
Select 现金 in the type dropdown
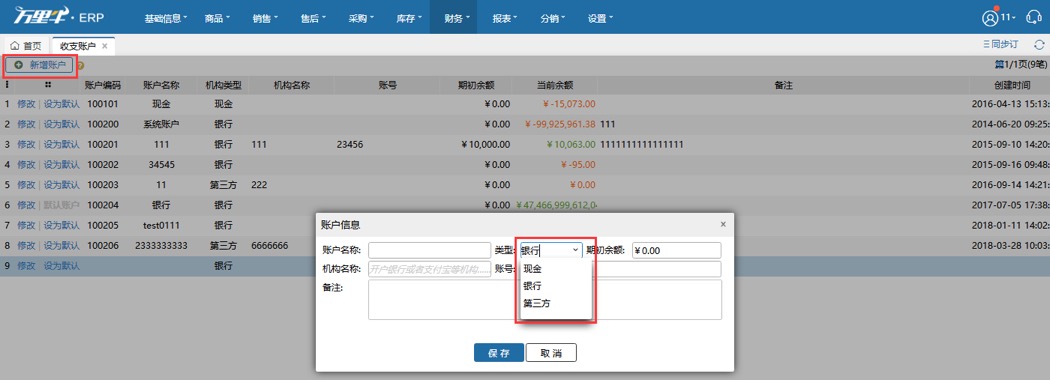556,268
